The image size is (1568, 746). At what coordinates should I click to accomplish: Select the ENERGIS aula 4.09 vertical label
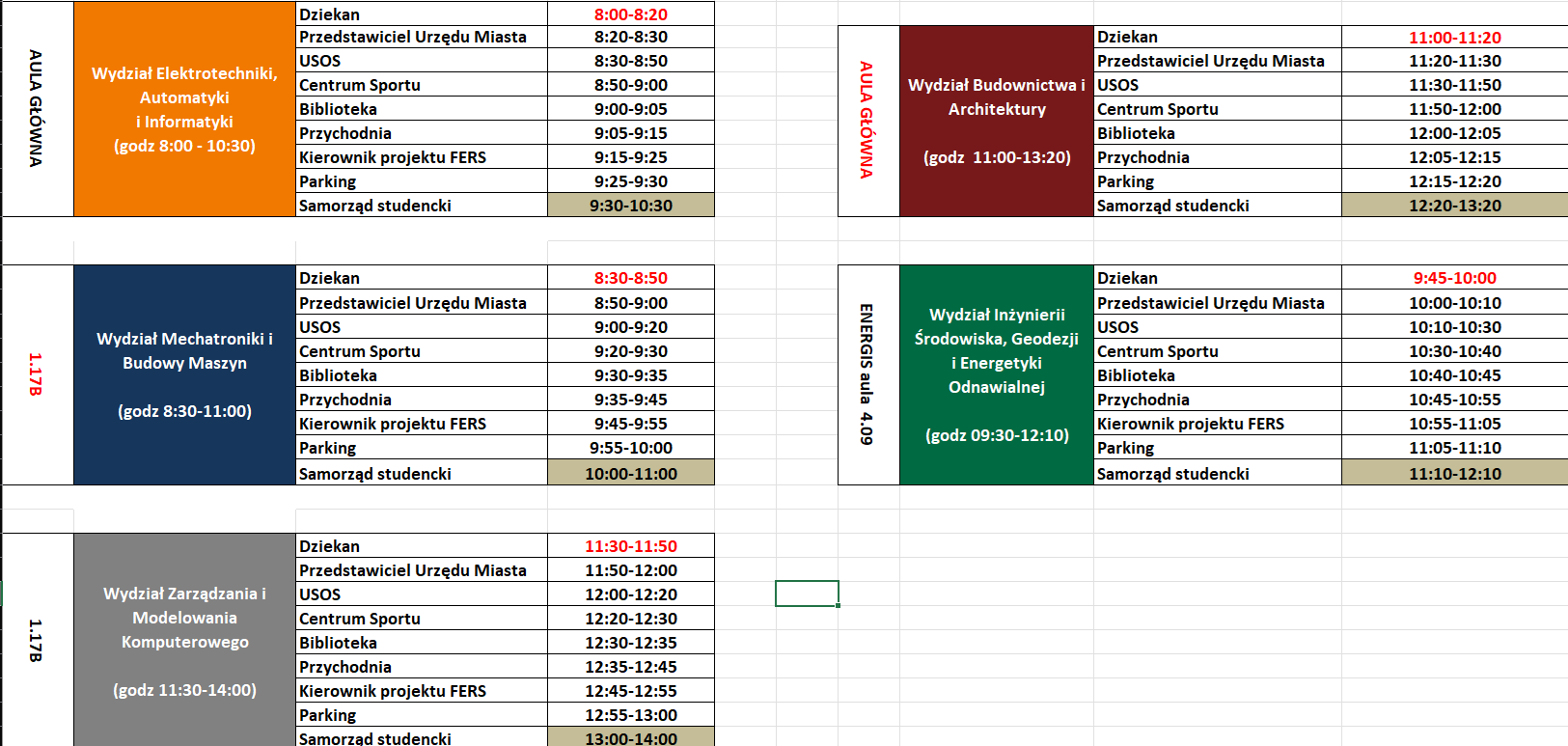tap(867, 374)
